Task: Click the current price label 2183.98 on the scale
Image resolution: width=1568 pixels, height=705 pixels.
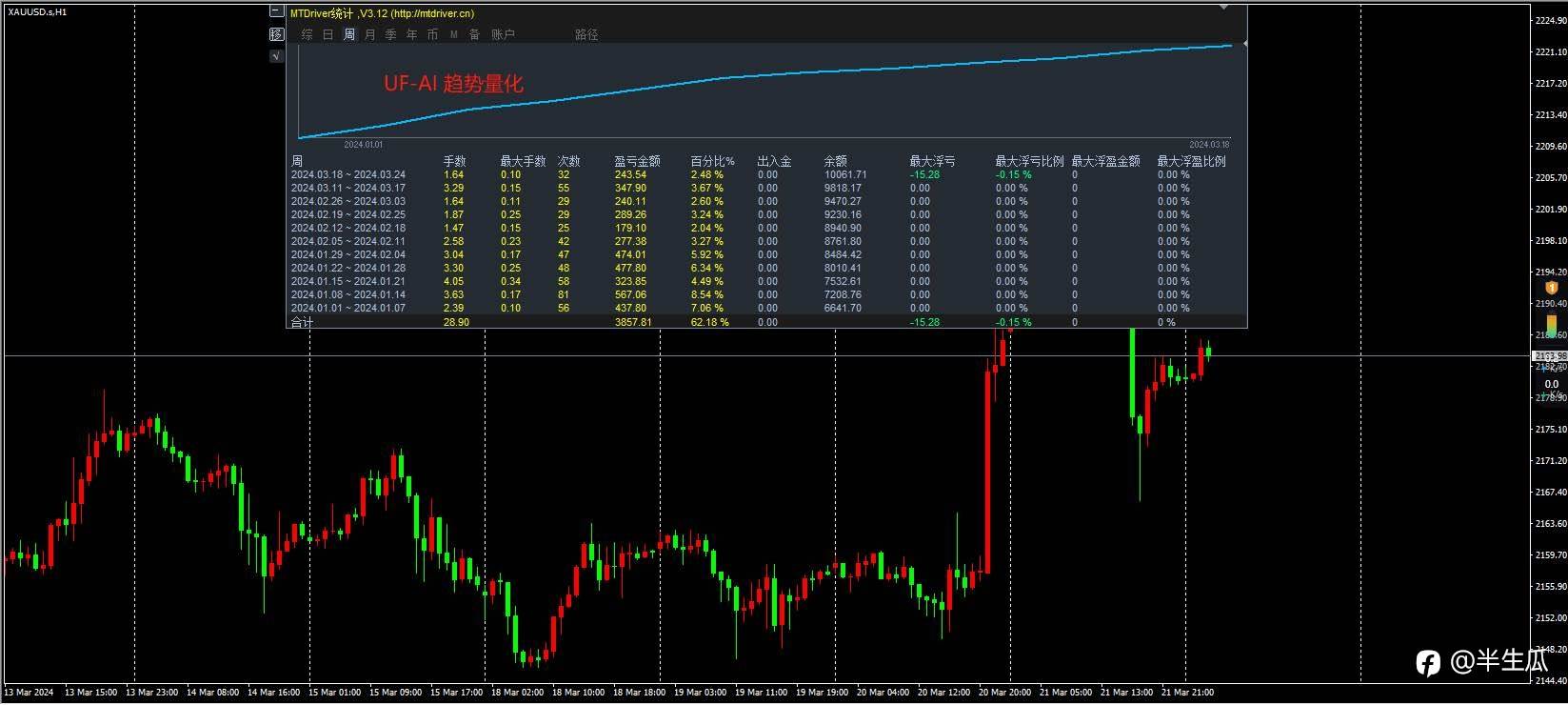Action: click(1550, 356)
